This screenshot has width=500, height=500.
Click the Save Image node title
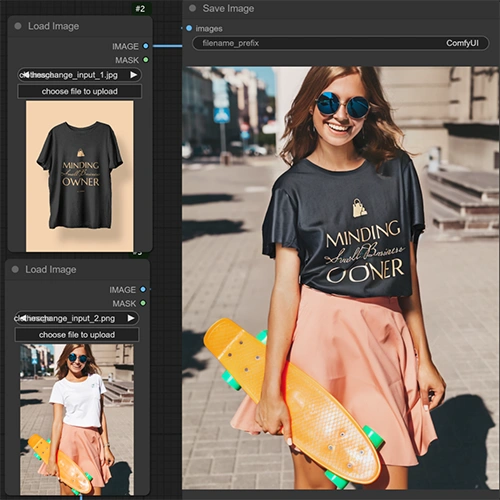[x=228, y=8]
